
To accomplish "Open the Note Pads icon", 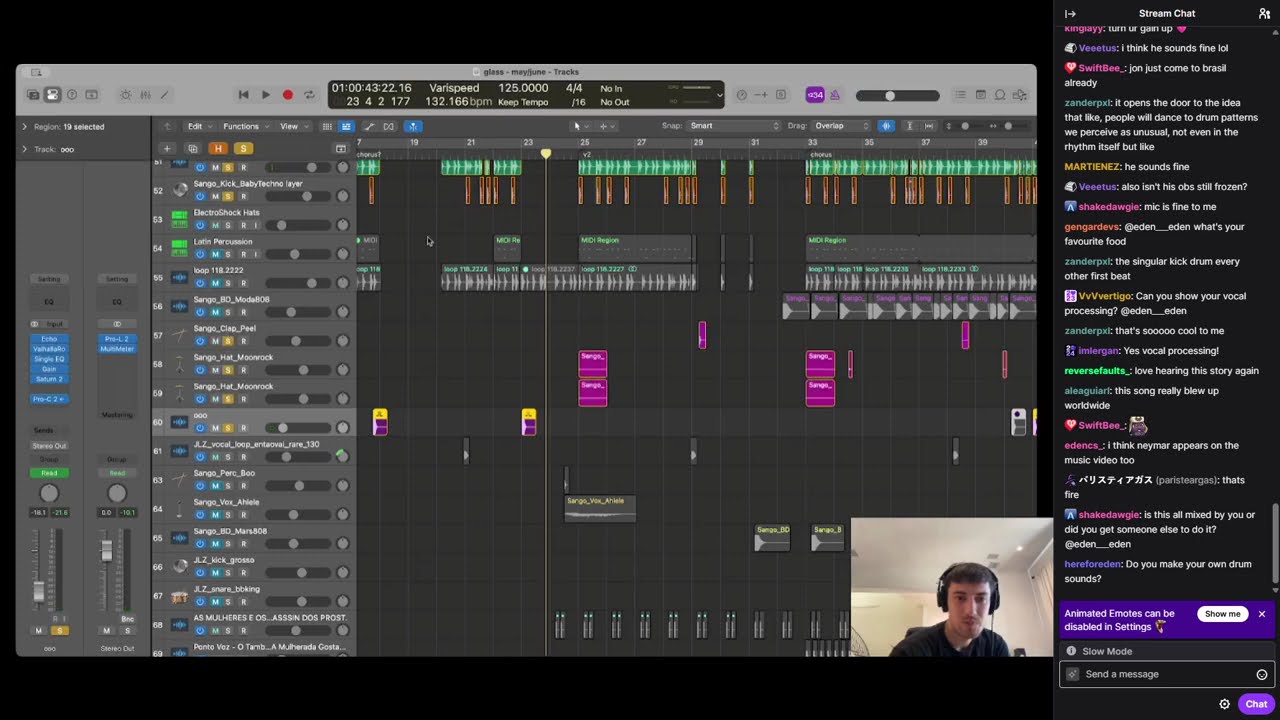I will coord(981,95).
